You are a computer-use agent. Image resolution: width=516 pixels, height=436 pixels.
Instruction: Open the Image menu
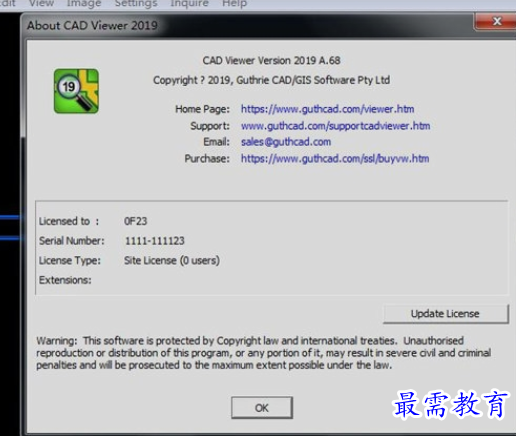(x=84, y=3)
